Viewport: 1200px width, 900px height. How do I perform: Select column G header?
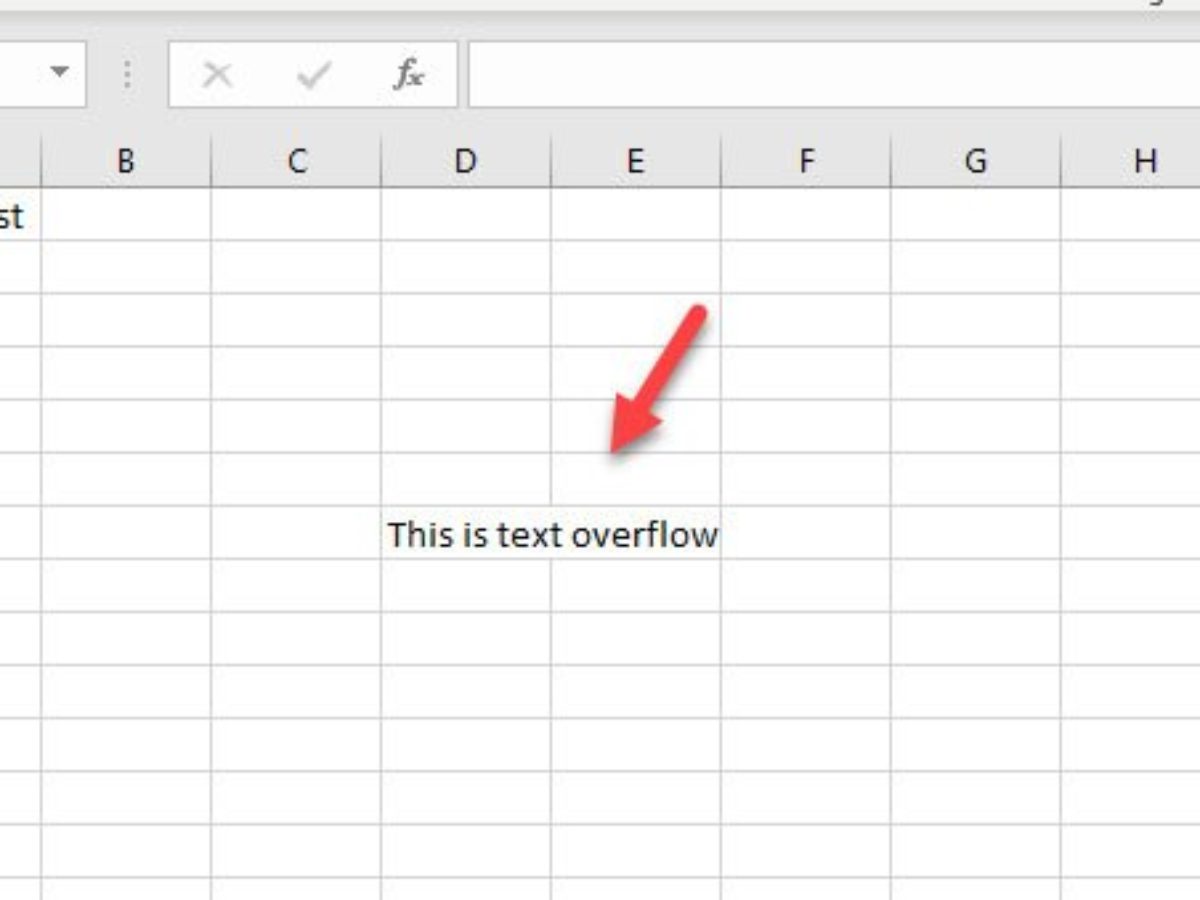pos(976,161)
